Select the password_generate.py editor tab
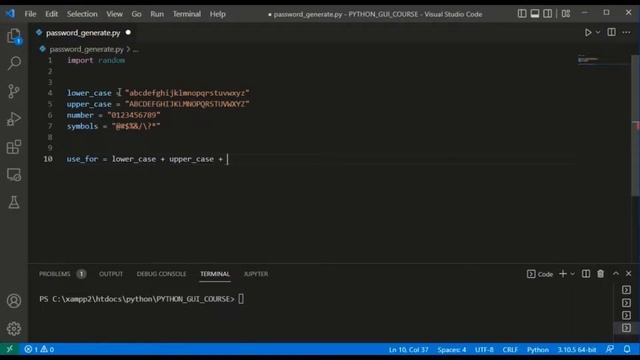Image resolution: width=640 pixels, height=360 pixels. tap(83, 33)
